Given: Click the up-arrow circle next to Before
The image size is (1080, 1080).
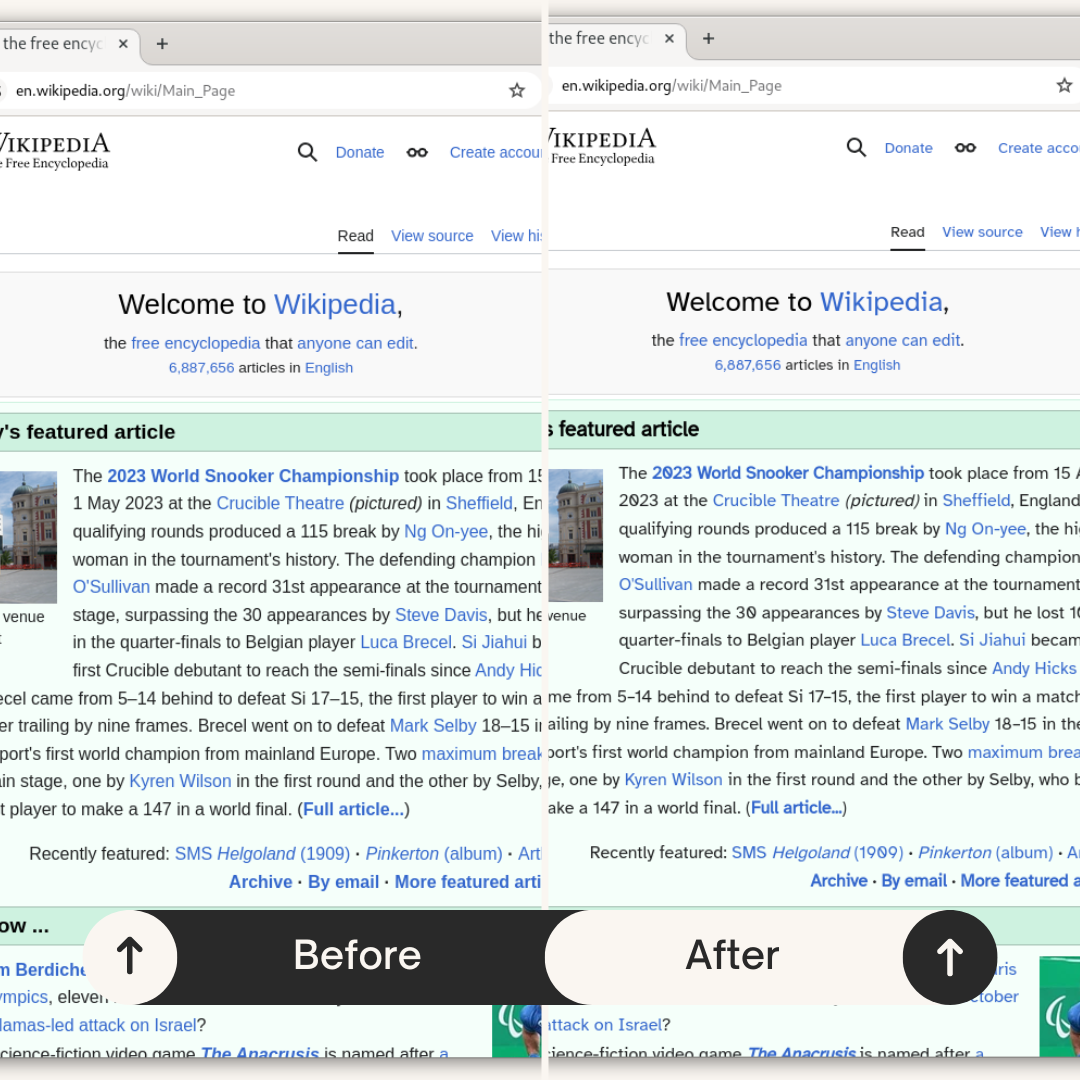Looking at the screenshot, I should (x=130, y=957).
